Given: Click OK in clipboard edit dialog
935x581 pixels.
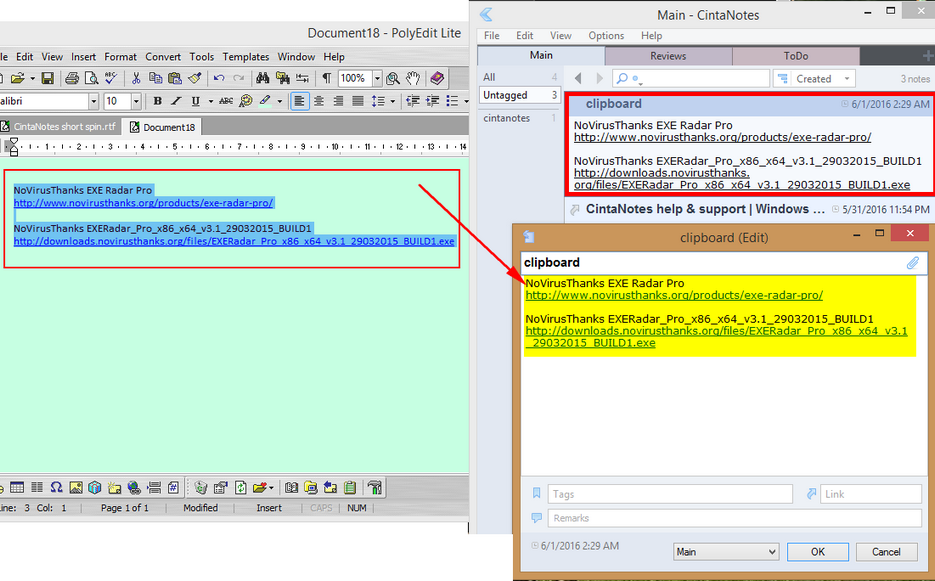Looking at the screenshot, I should point(818,552).
